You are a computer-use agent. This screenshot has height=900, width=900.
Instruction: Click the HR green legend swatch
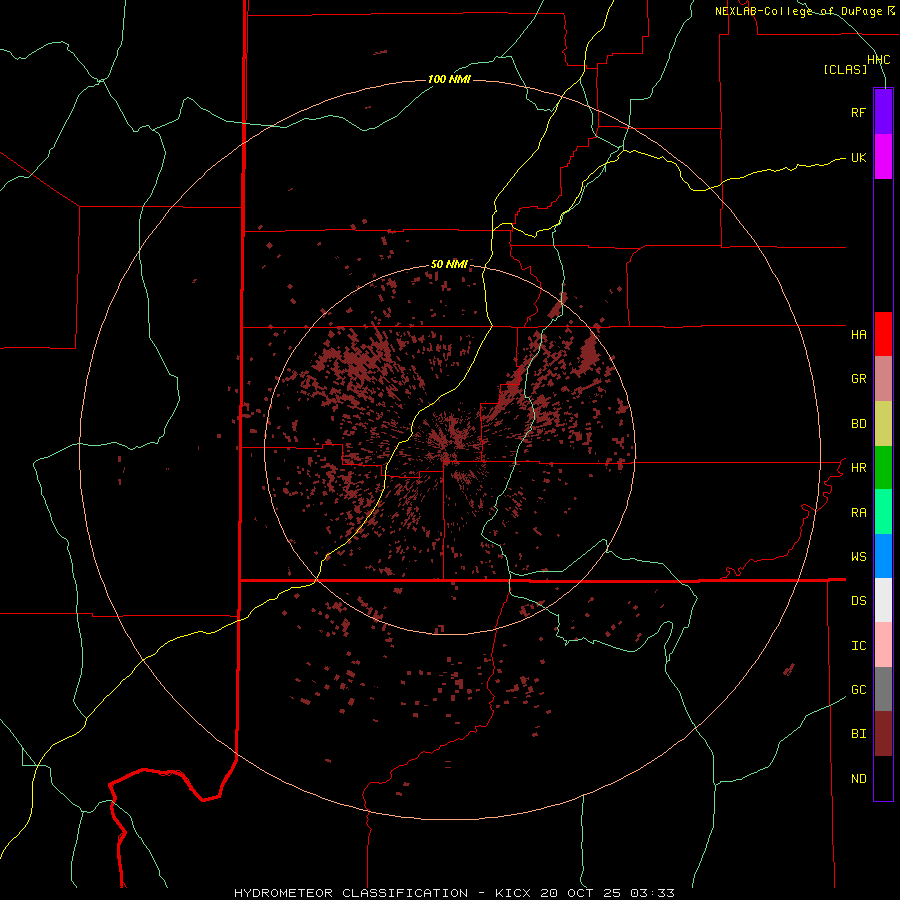883,468
